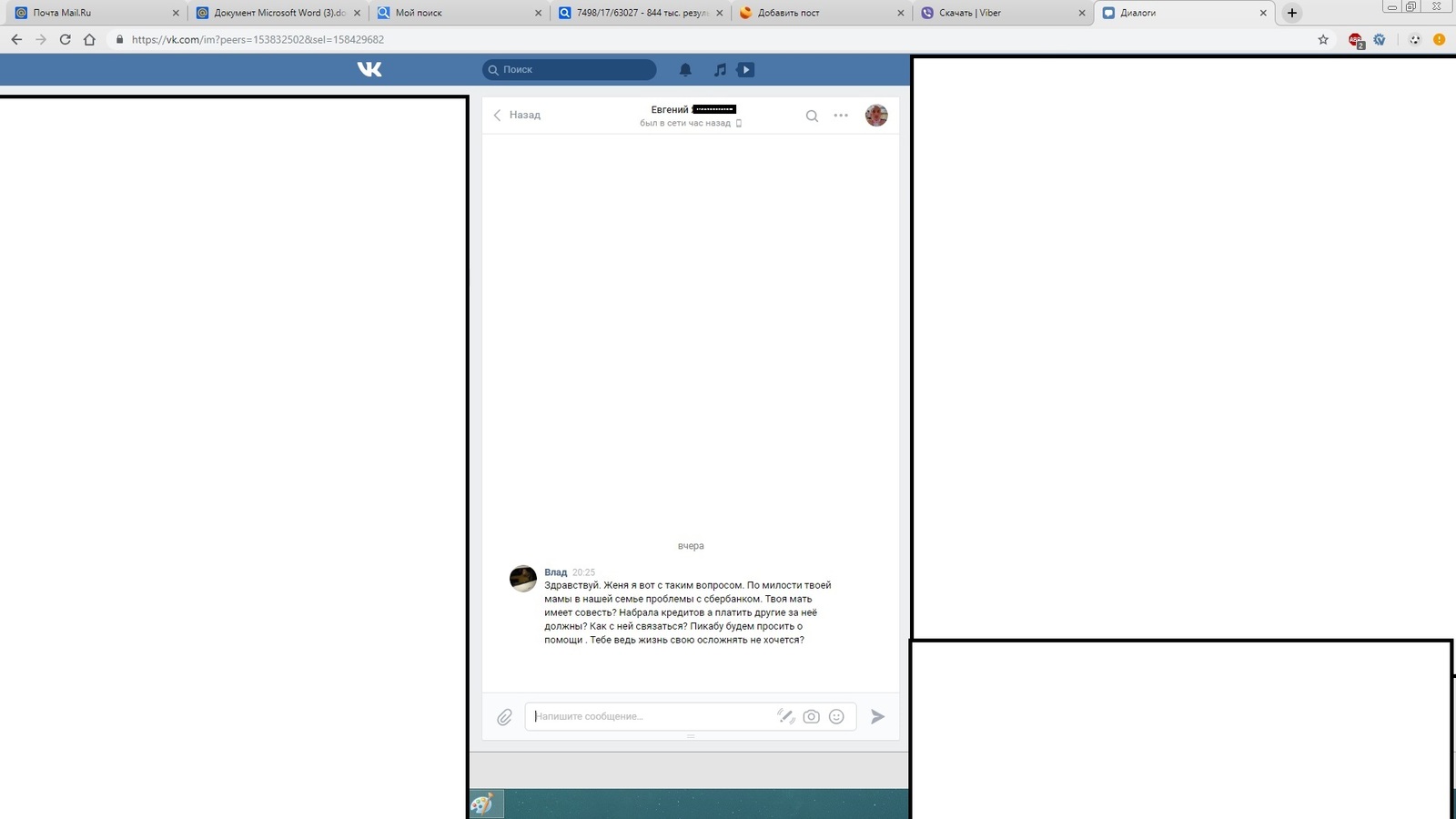This screenshot has width=1456, height=819.
Task: Bookmark this page with star icon
Action: coord(1323,40)
